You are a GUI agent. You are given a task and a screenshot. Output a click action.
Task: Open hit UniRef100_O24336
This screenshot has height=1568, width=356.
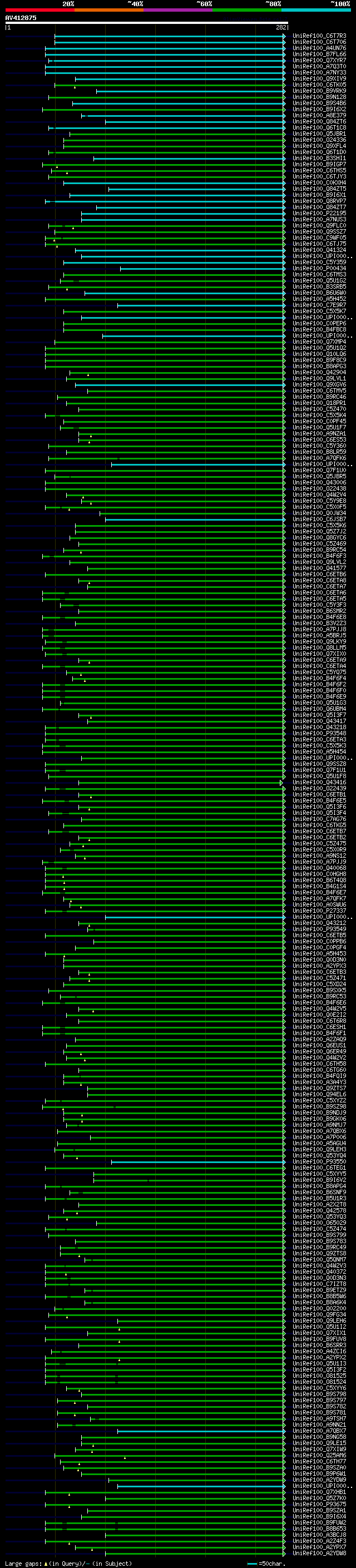(x=319, y=140)
